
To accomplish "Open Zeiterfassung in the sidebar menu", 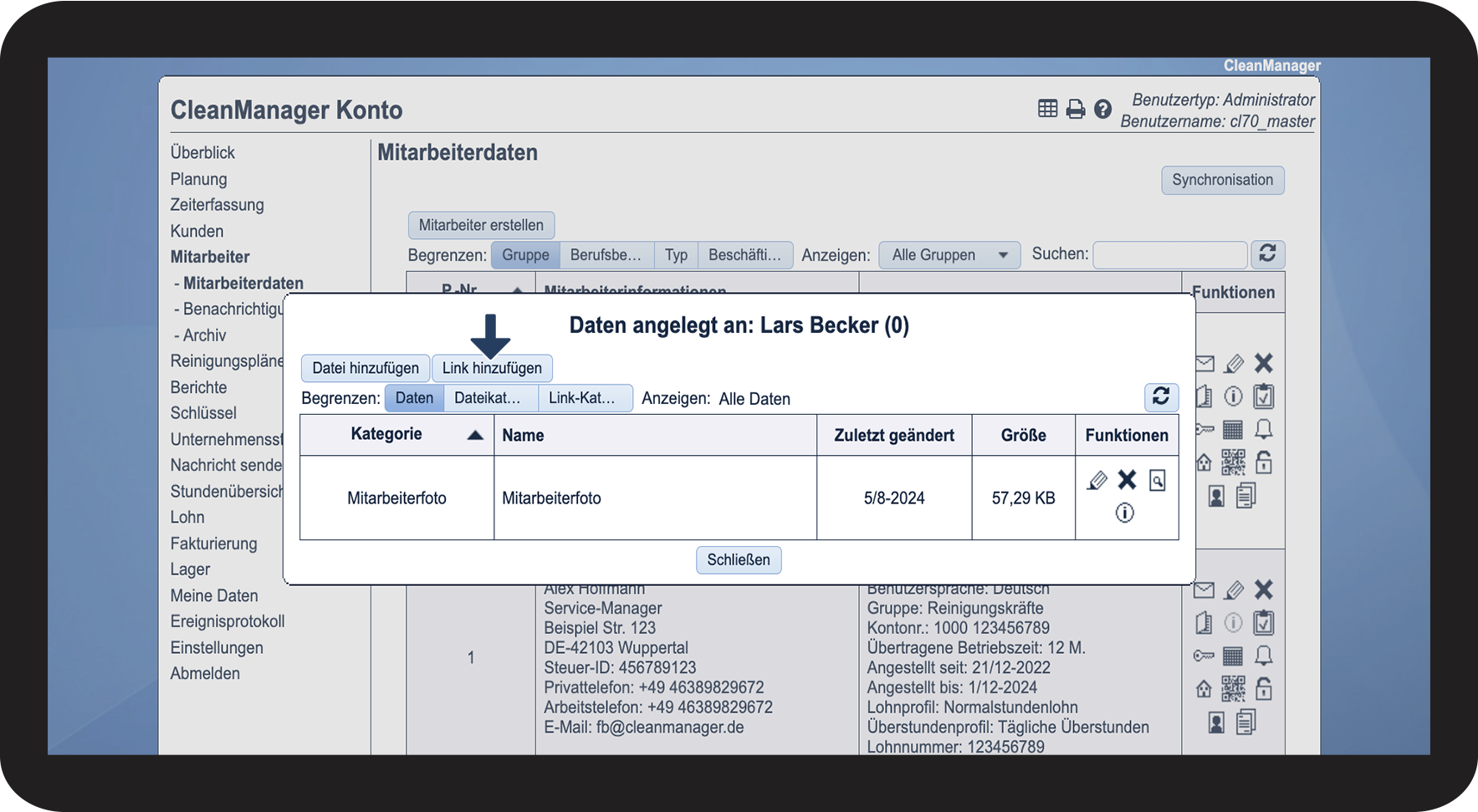I will (217, 205).
